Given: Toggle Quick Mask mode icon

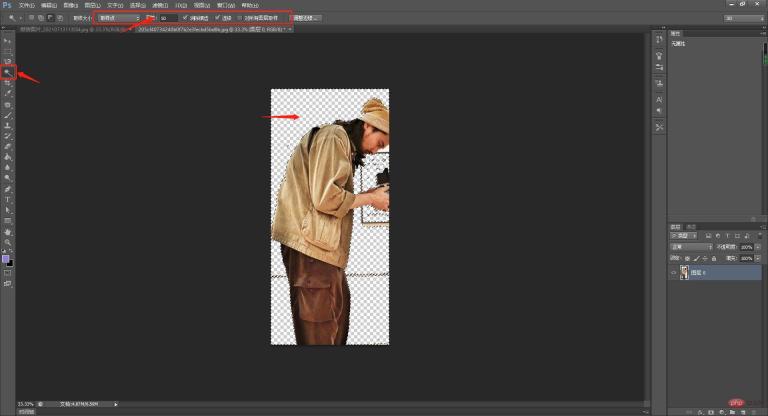Looking at the screenshot, I should pyautogui.click(x=7, y=273).
